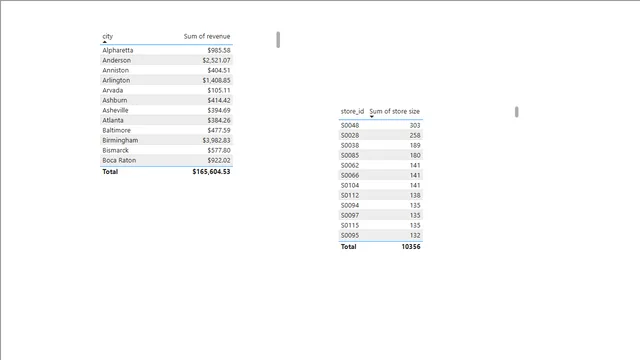The height and width of the screenshot is (360, 640).
Task: Select the Boca Raton city cell
Action: click(x=119, y=160)
